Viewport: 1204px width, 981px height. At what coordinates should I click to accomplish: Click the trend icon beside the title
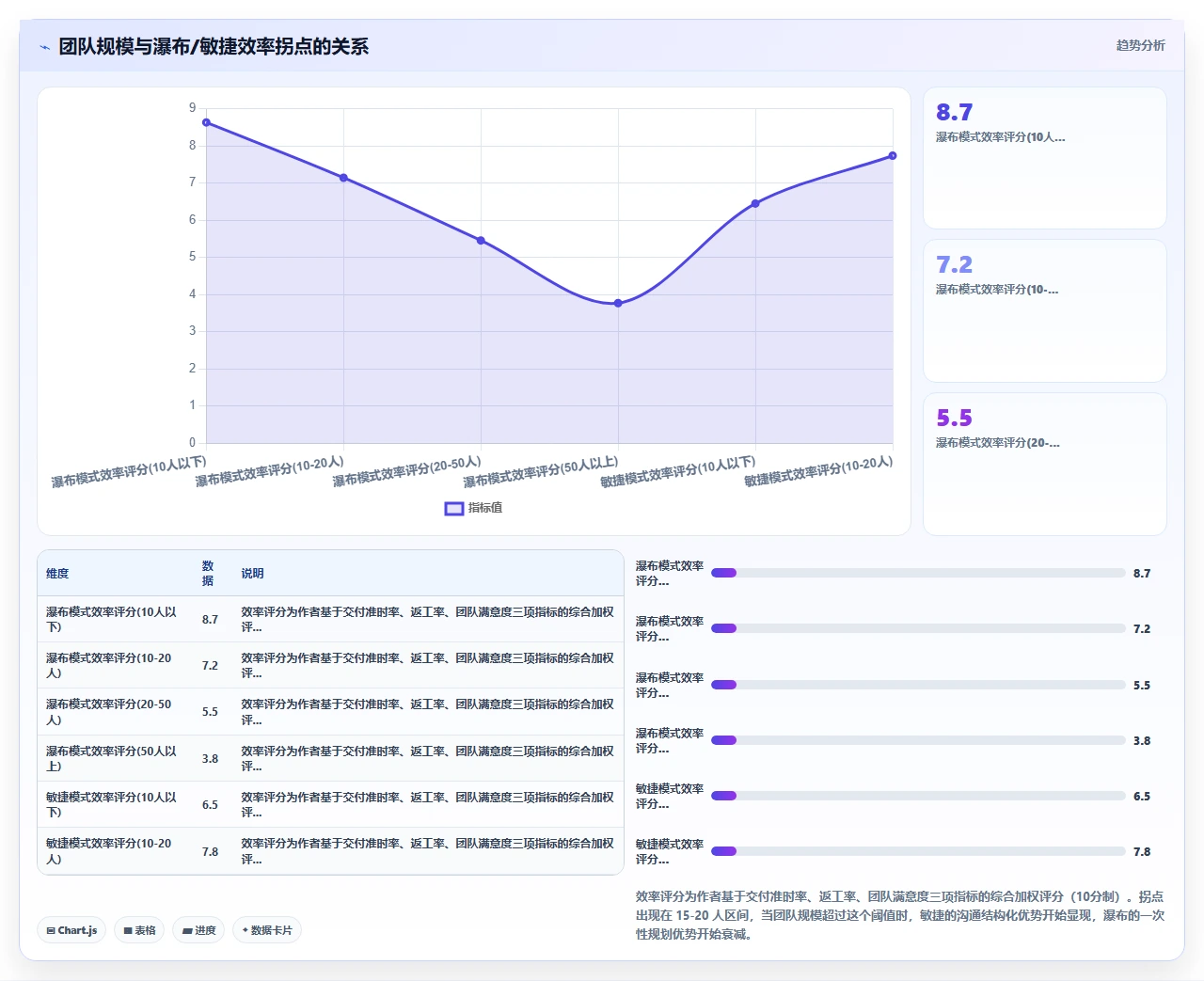[x=44, y=47]
